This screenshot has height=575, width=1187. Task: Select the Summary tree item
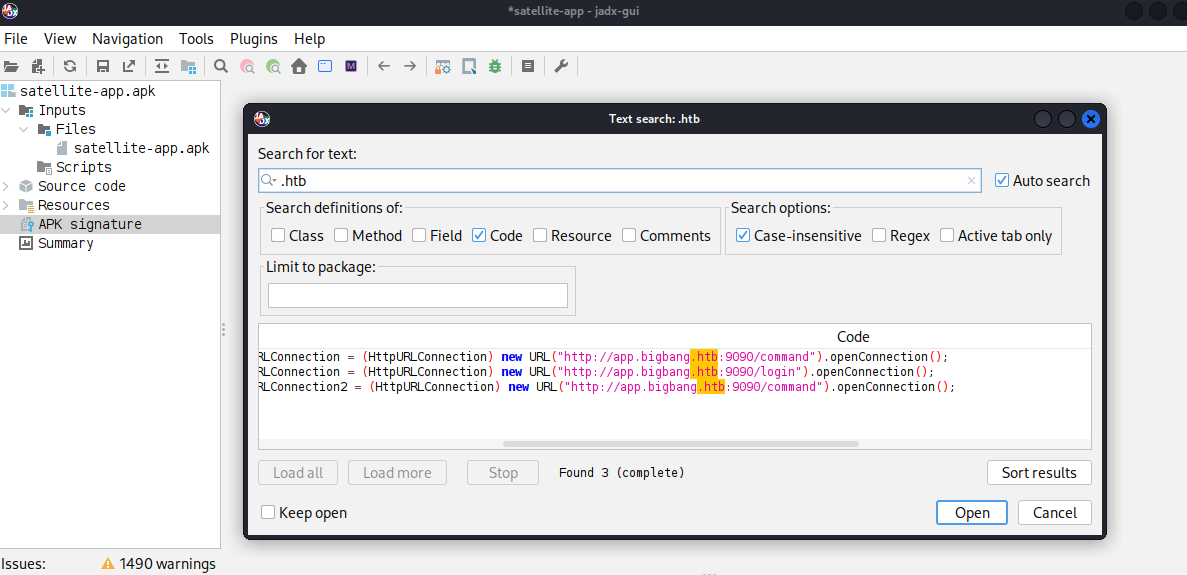[56, 243]
